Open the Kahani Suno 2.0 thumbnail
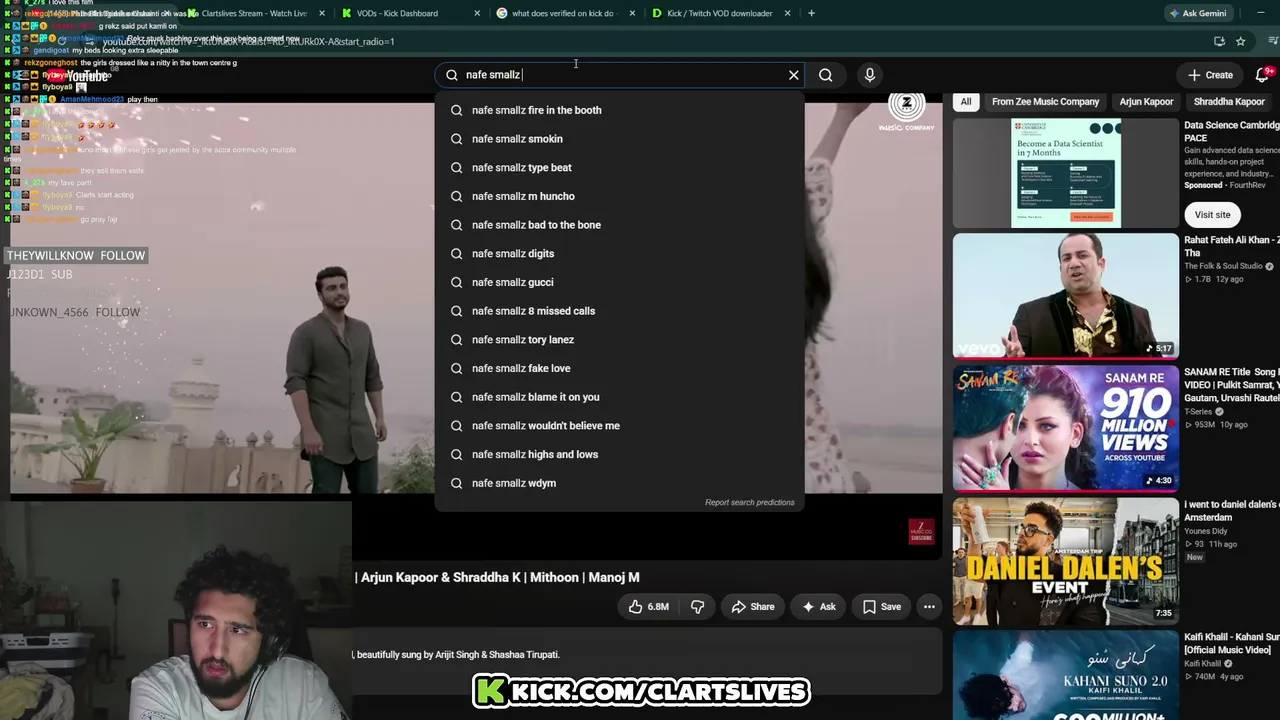Image resolution: width=1280 pixels, height=720 pixels. (x=1066, y=676)
